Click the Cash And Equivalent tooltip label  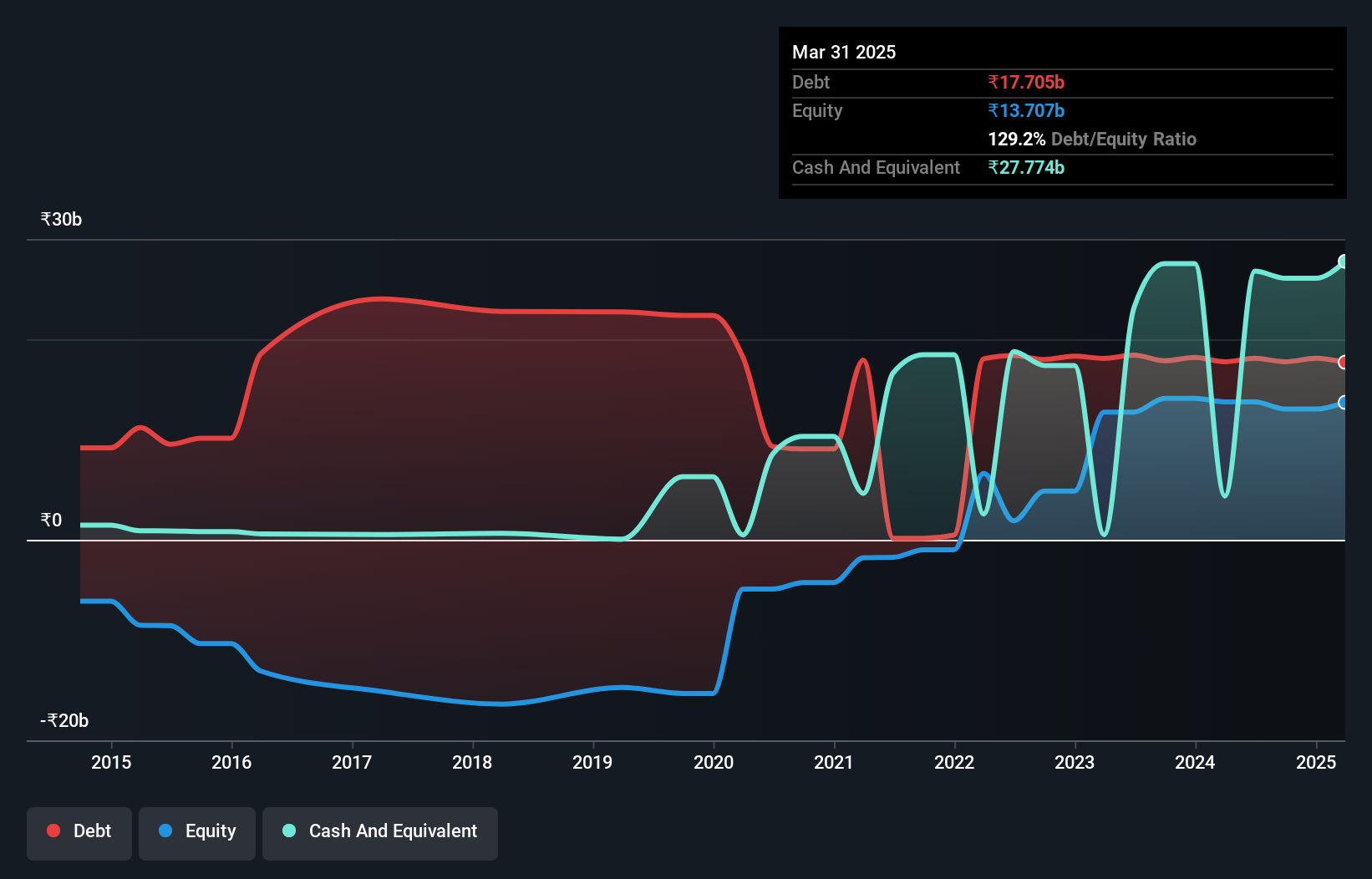click(876, 167)
